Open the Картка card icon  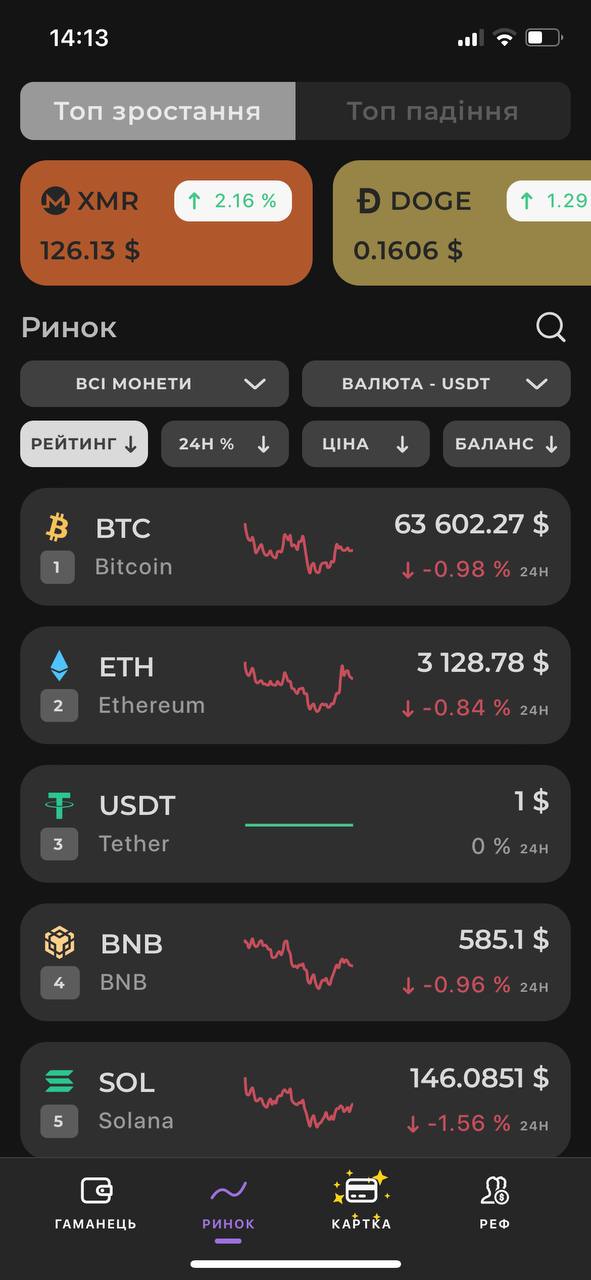pyautogui.click(x=361, y=1189)
